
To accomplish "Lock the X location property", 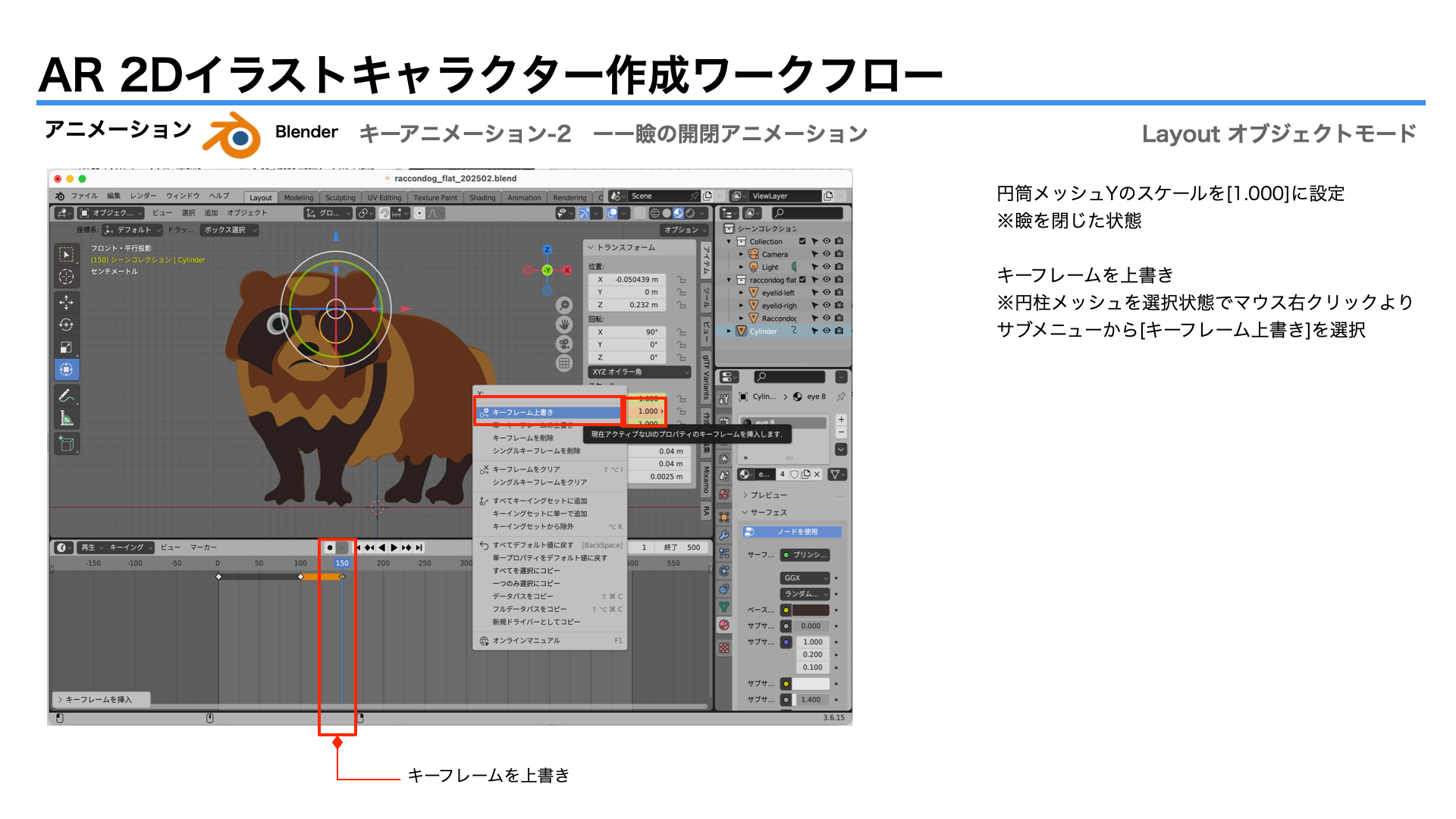I will pos(681,280).
